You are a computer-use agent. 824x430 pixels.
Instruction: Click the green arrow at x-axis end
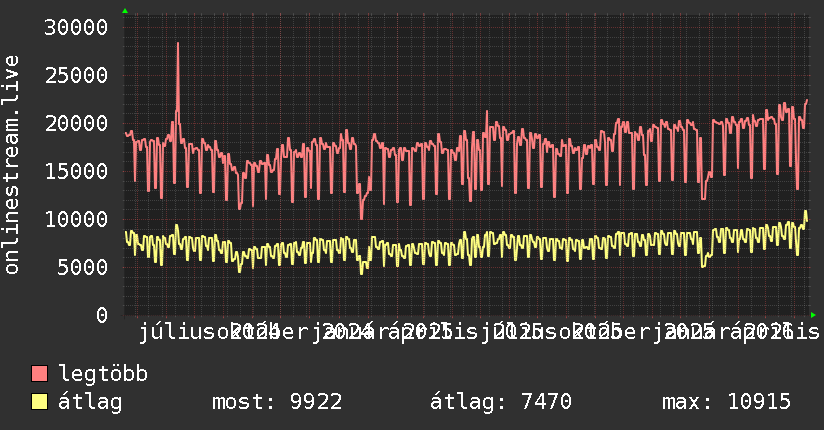click(813, 315)
